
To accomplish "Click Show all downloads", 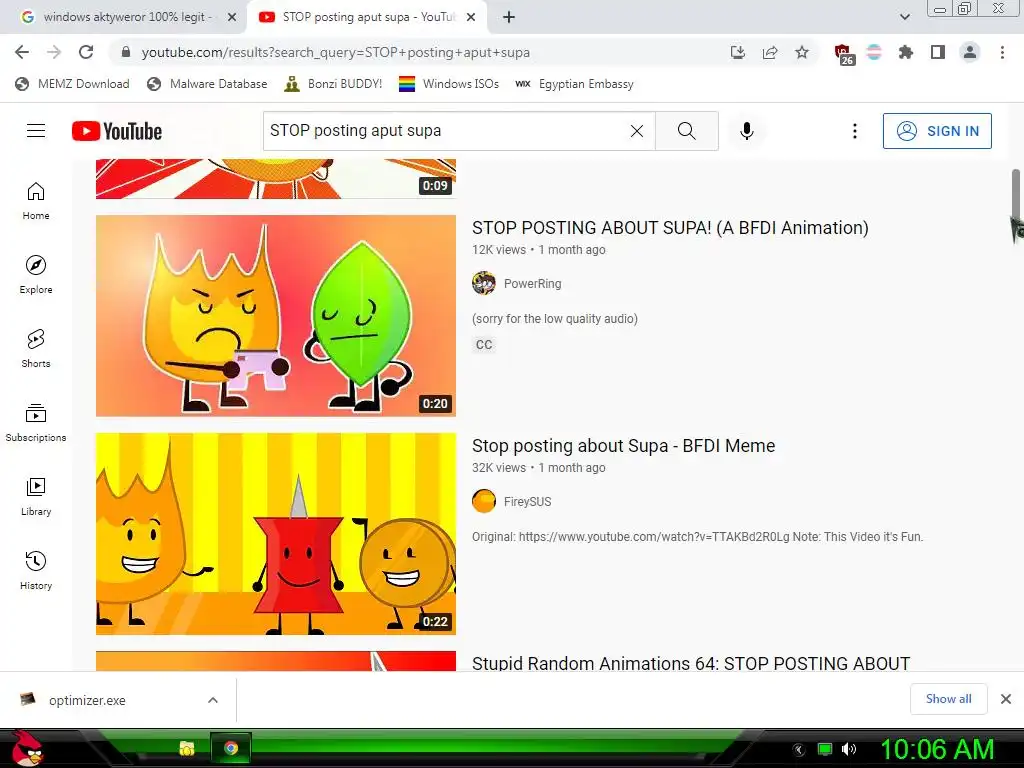I will 948,699.
